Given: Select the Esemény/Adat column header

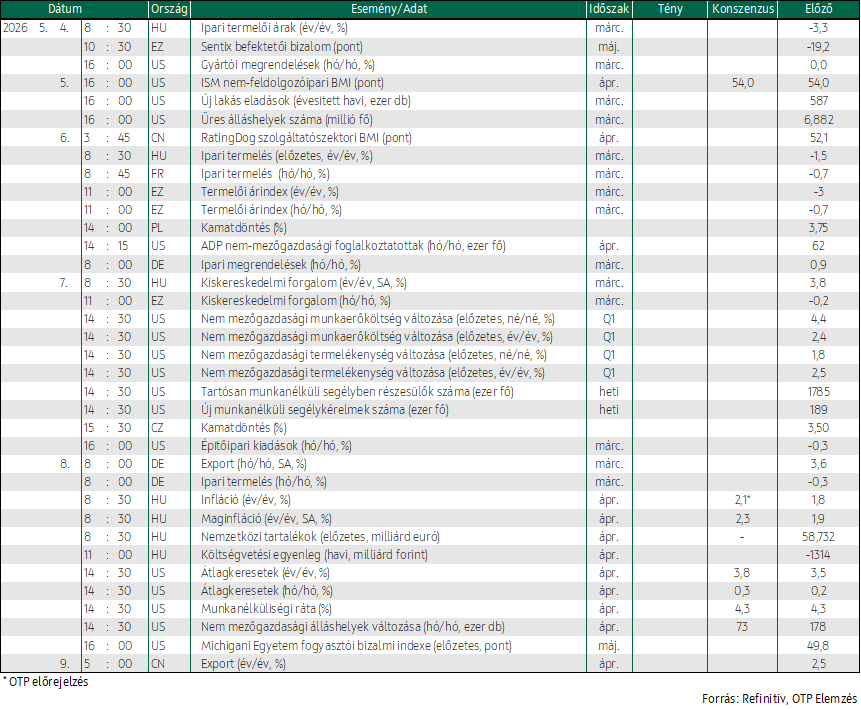Looking at the screenshot, I should (x=388, y=9).
